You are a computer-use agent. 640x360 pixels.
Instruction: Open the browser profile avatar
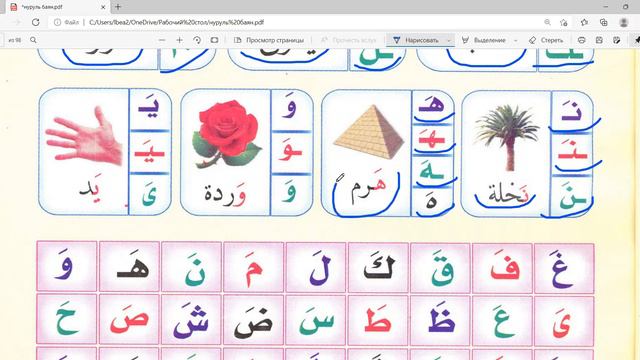pos(624,22)
